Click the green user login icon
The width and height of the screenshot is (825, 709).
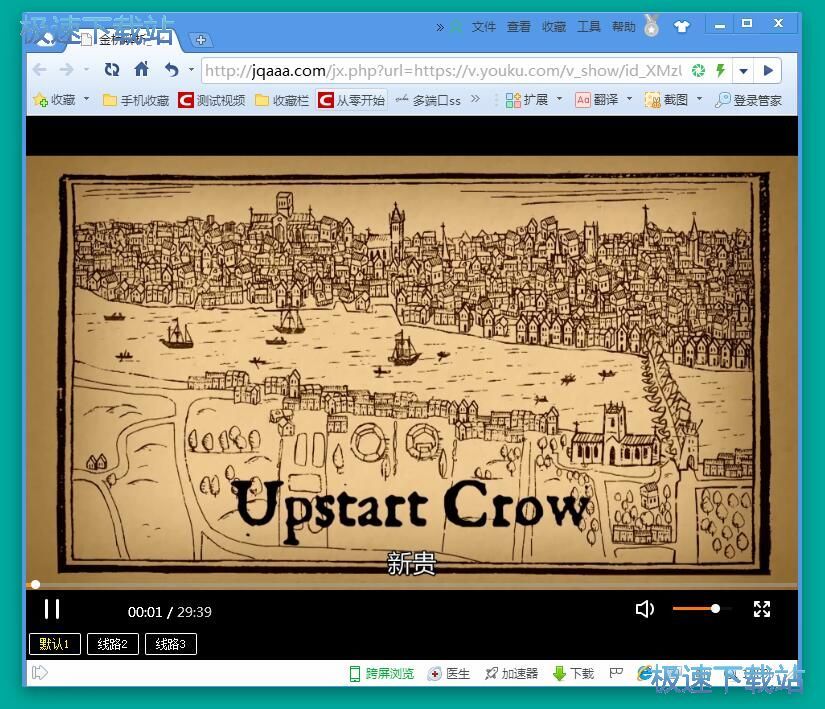[x=457, y=26]
